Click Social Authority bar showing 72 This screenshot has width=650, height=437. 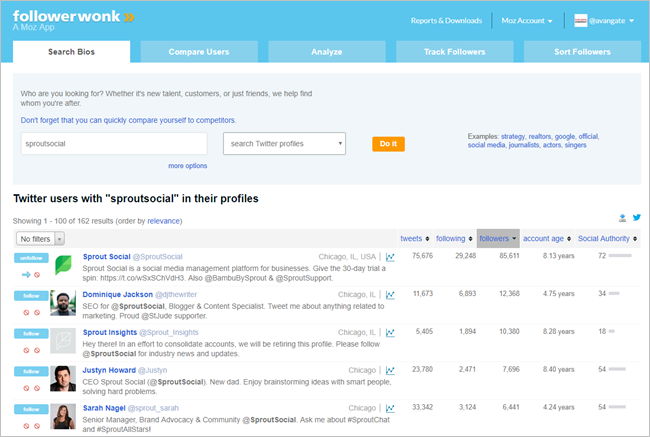click(x=620, y=256)
